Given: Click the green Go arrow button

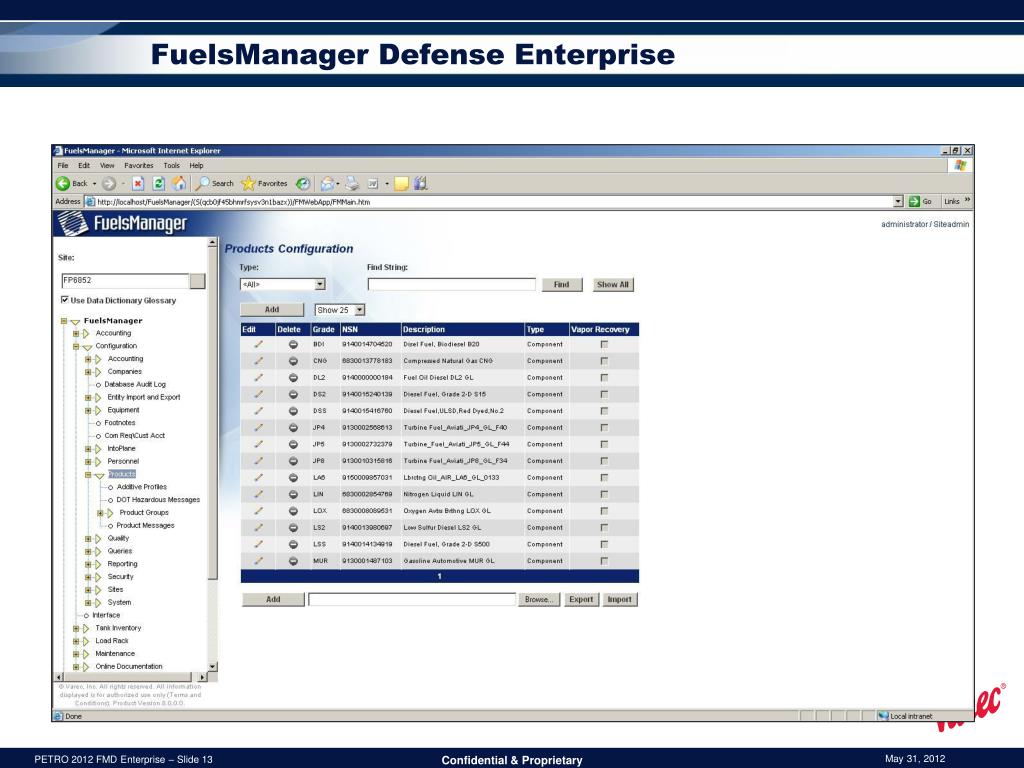Looking at the screenshot, I should pos(914,202).
